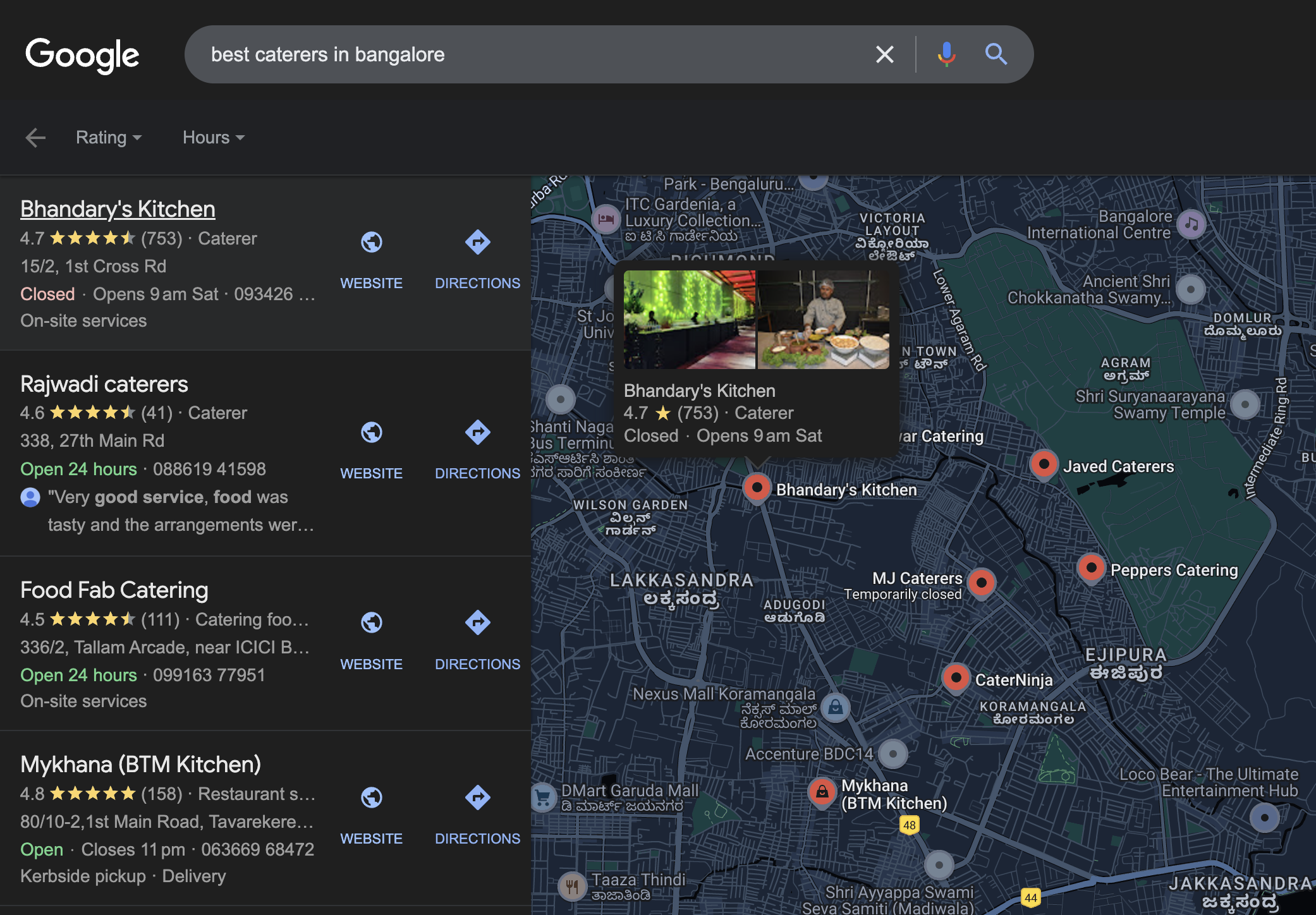Select the CaterNinja map pin
Viewport: 1316px width, 915px height.
coord(956,679)
